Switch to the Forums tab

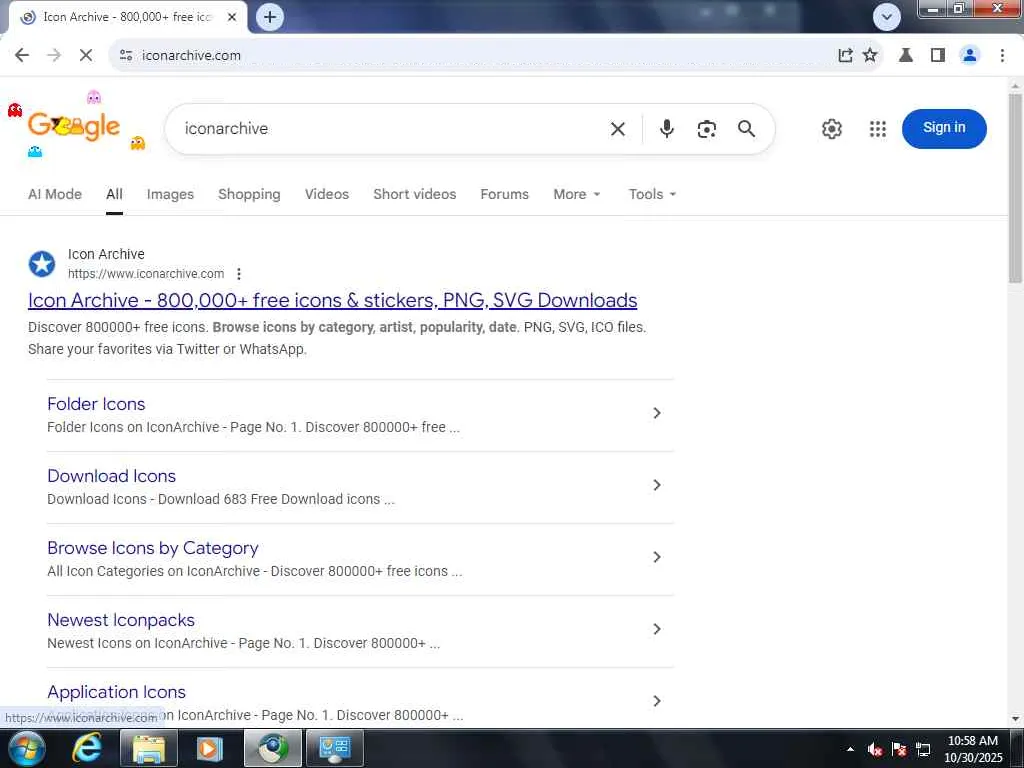504,194
